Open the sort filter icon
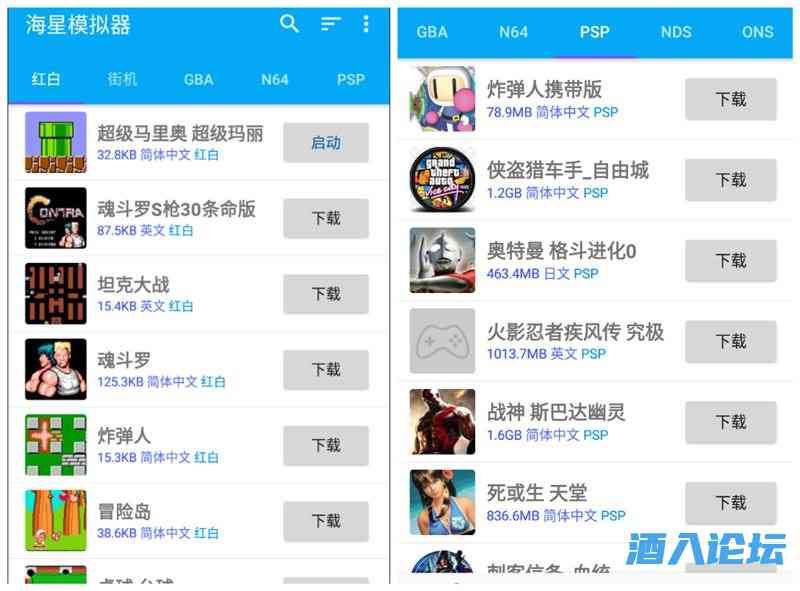The height and width of the screenshot is (591, 800). click(x=331, y=23)
